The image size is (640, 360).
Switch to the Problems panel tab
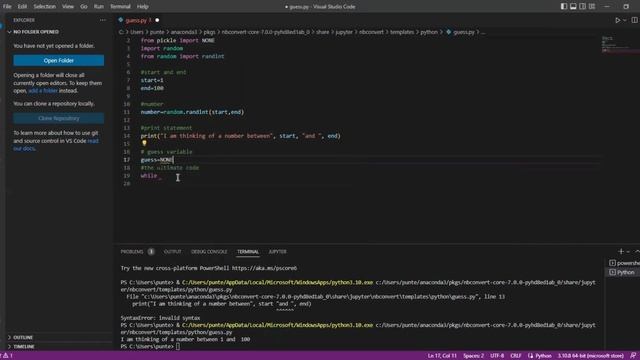(x=132, y=252)
